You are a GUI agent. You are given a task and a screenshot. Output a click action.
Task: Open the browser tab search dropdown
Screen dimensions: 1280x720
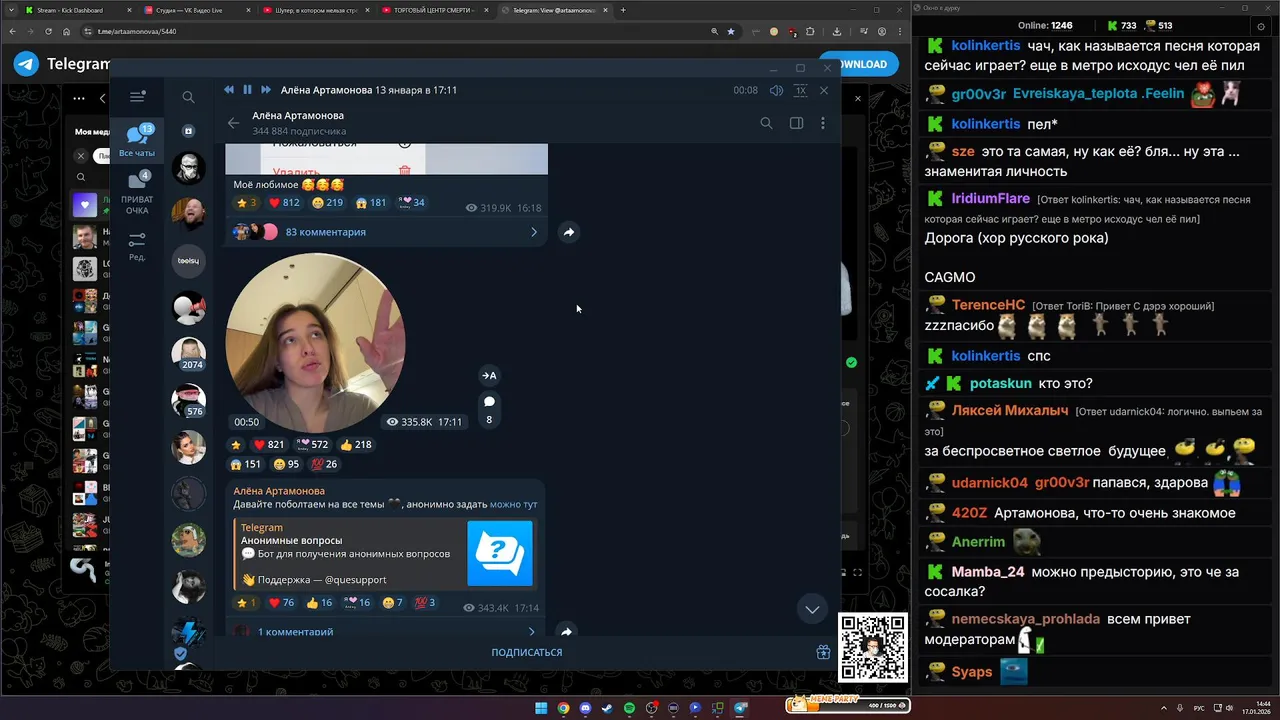tap(10, 10)
